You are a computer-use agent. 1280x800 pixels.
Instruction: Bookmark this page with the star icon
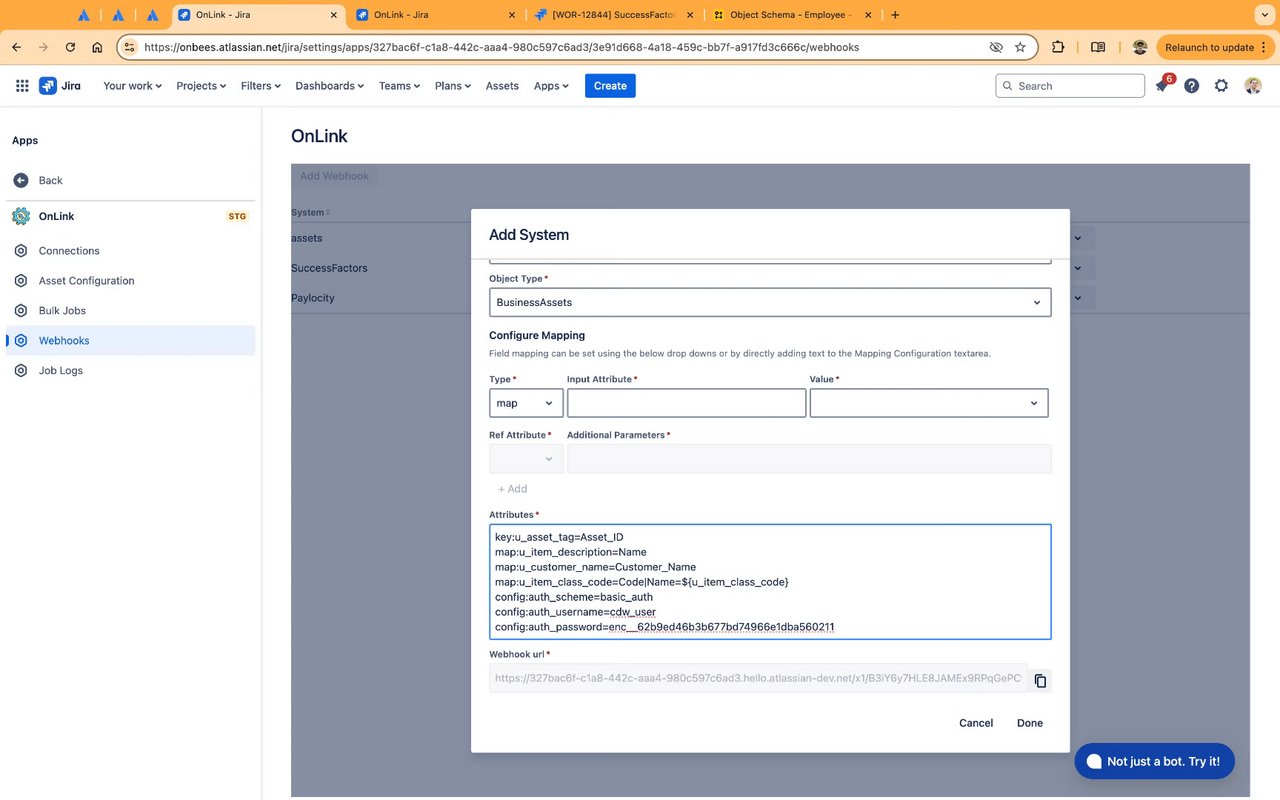coord(1020,47)
